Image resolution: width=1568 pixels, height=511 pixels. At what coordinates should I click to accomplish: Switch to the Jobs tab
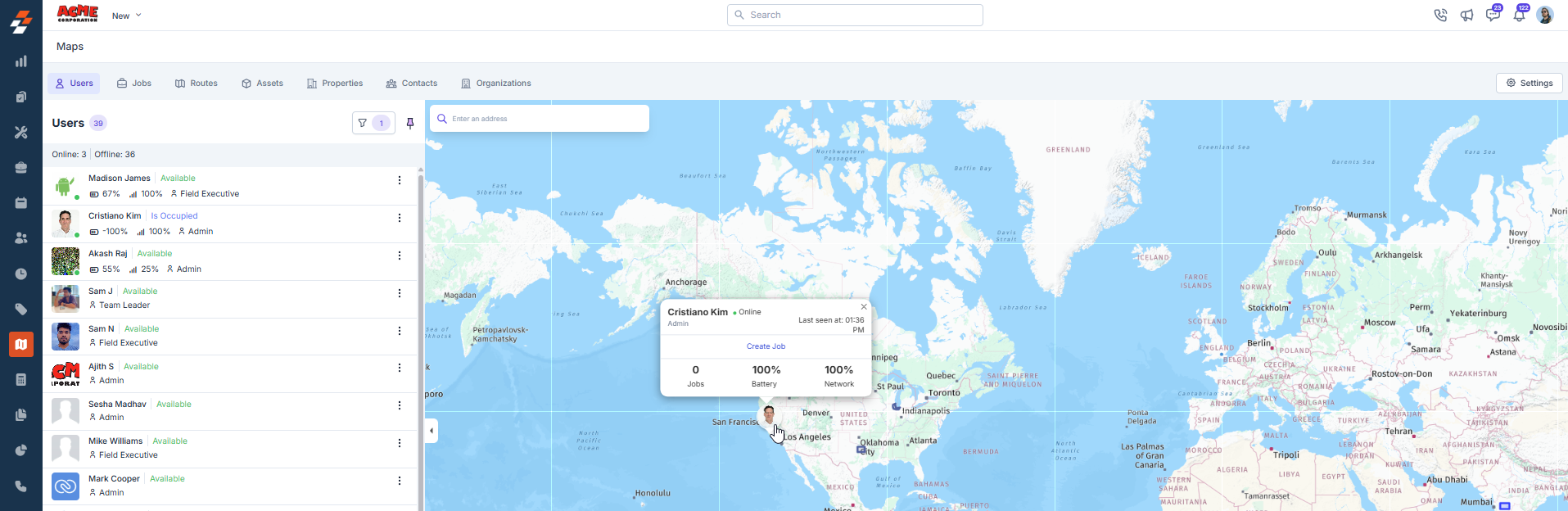point(134,84)
